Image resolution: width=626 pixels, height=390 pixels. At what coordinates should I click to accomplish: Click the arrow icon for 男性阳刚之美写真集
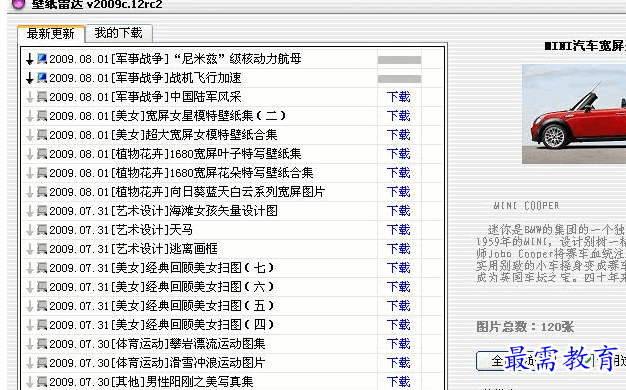click(30, 382)
